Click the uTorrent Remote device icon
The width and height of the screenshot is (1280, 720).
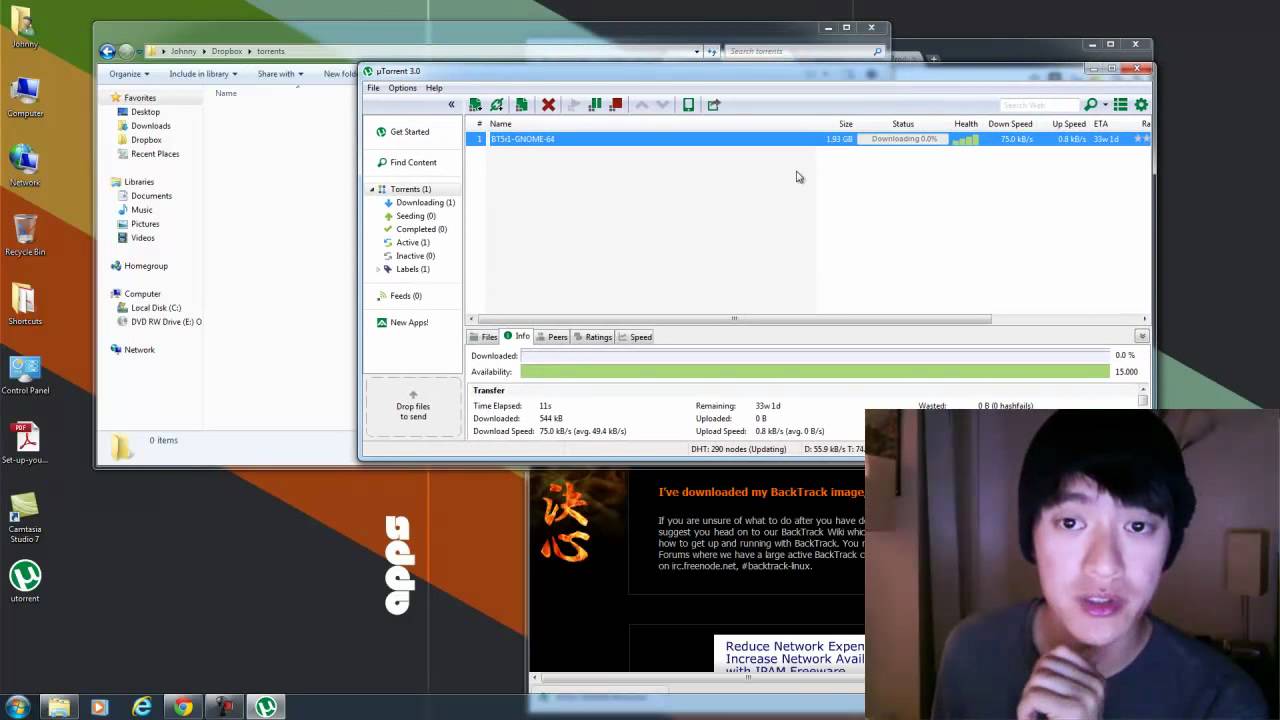coord(688,104)
